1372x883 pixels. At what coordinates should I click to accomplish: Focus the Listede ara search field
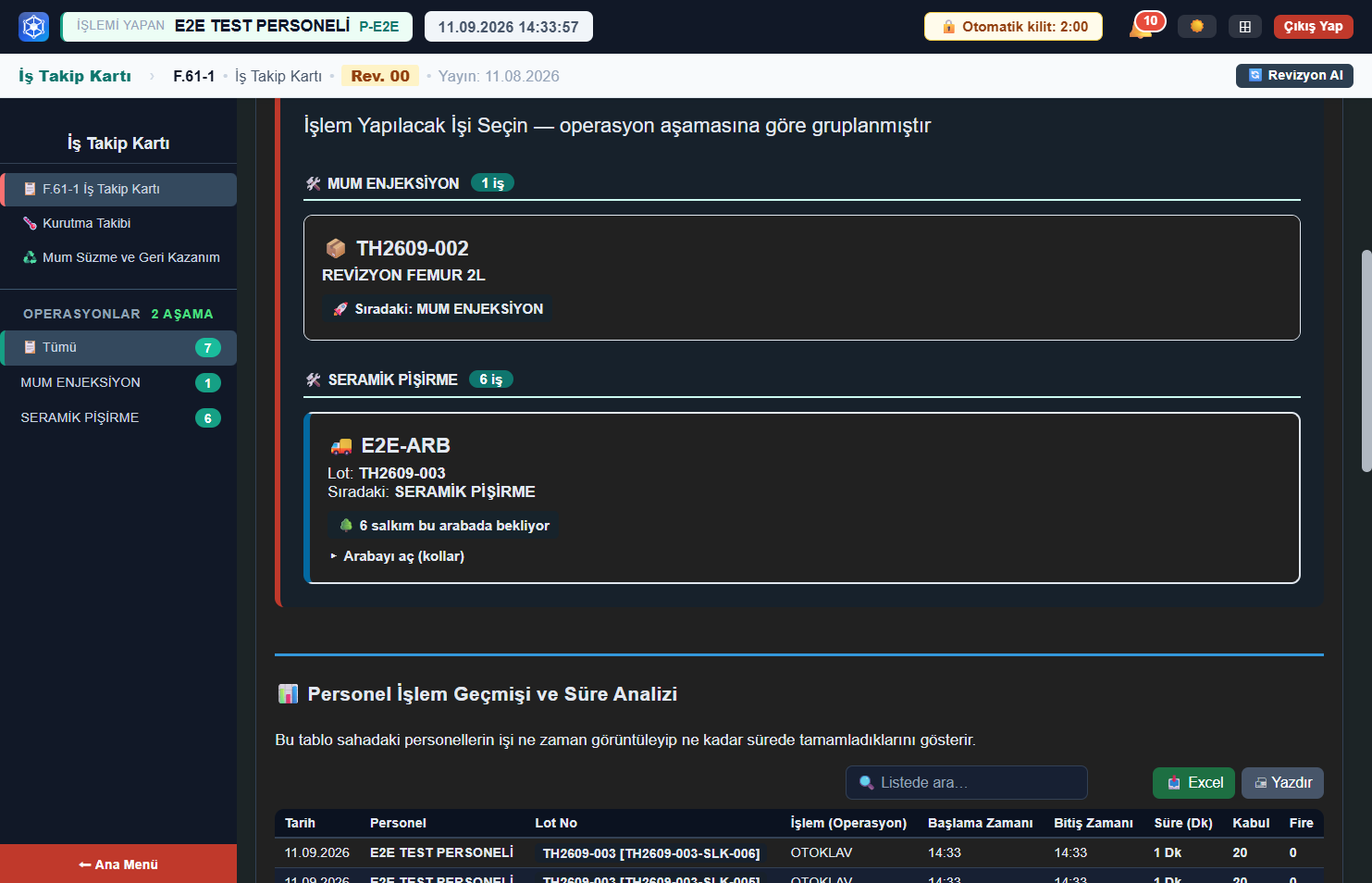click(x=967, y=782)
